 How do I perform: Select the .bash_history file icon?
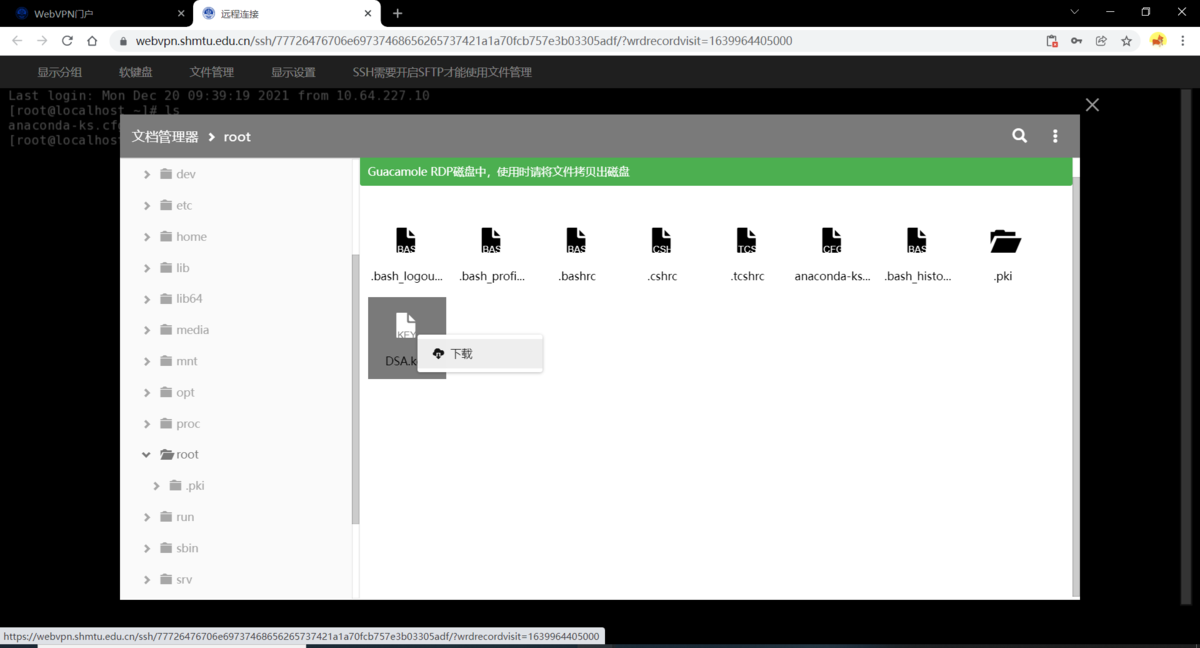tap(916, 242)
